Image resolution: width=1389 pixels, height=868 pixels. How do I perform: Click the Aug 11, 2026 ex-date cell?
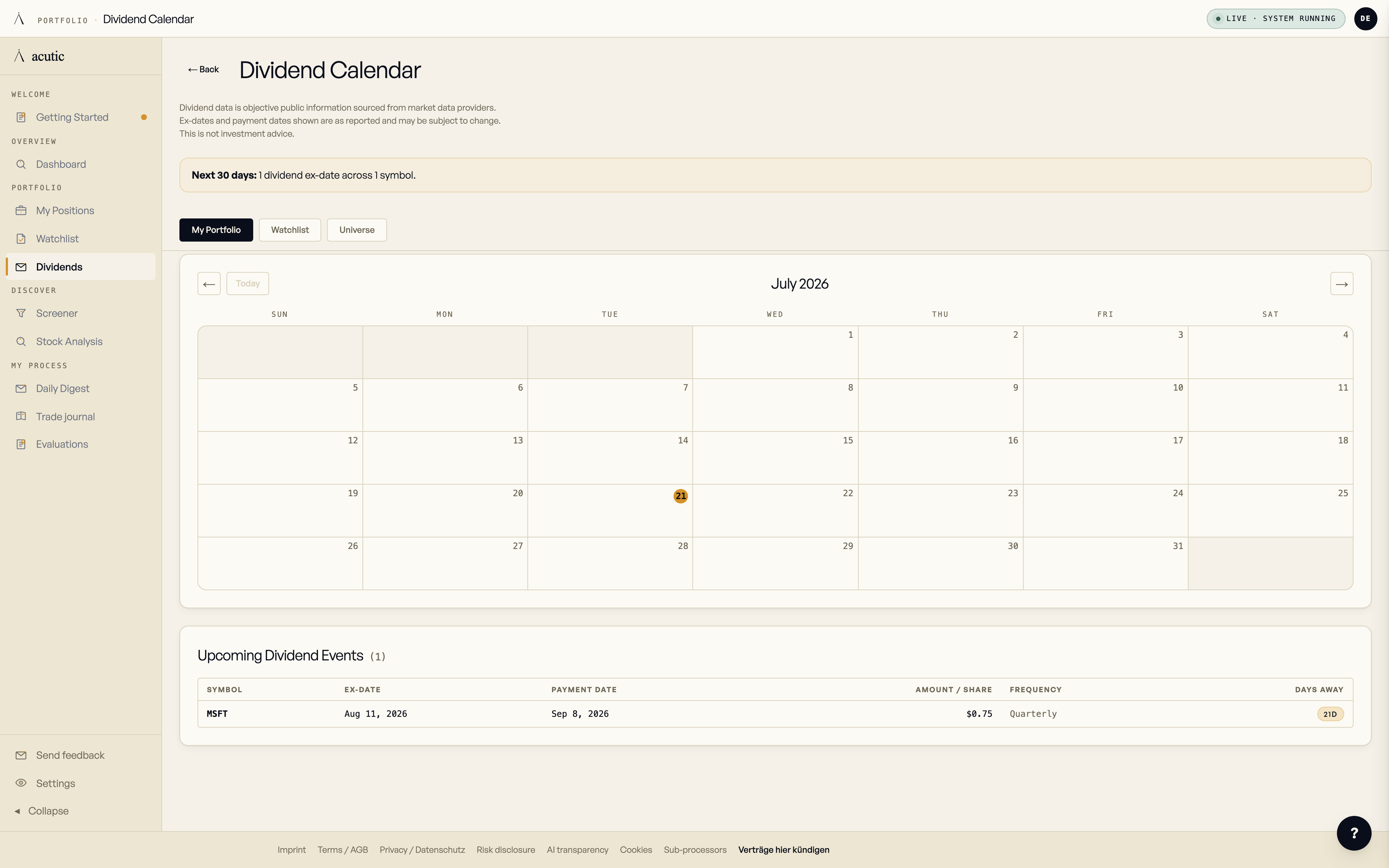[x=375, y=714]
